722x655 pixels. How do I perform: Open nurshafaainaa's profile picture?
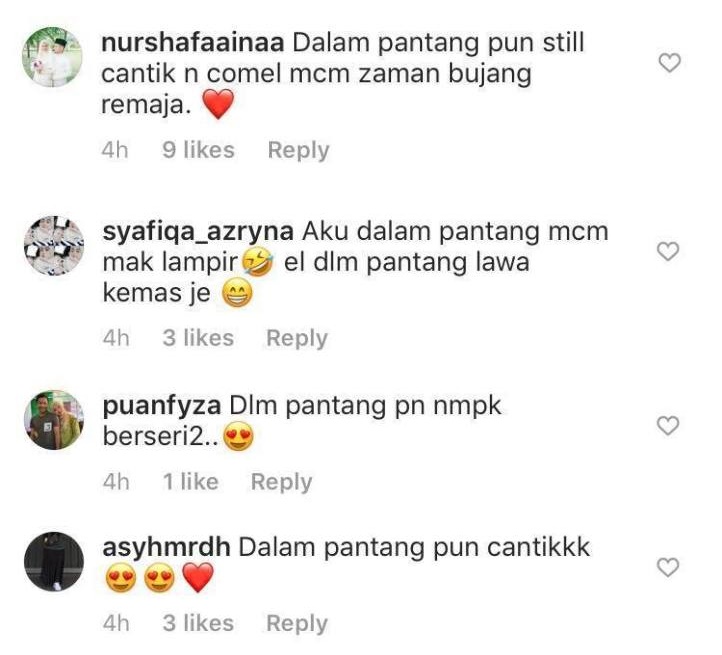pyautogui.click(x=52, y=57)
